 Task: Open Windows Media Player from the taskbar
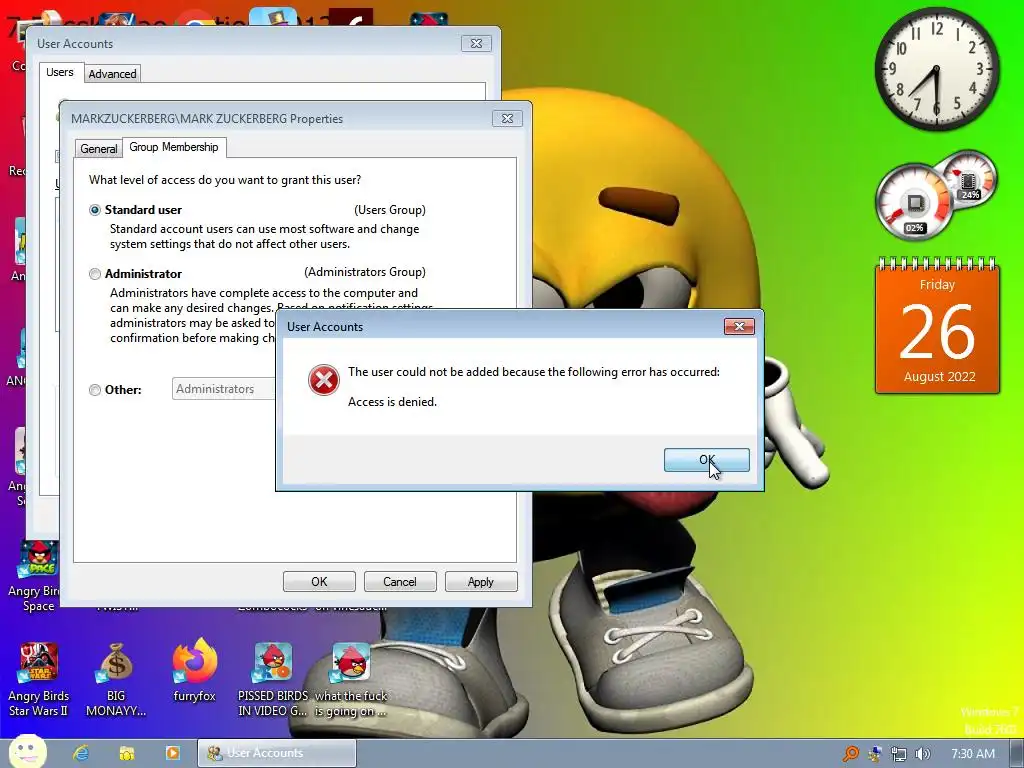(172, 753)
